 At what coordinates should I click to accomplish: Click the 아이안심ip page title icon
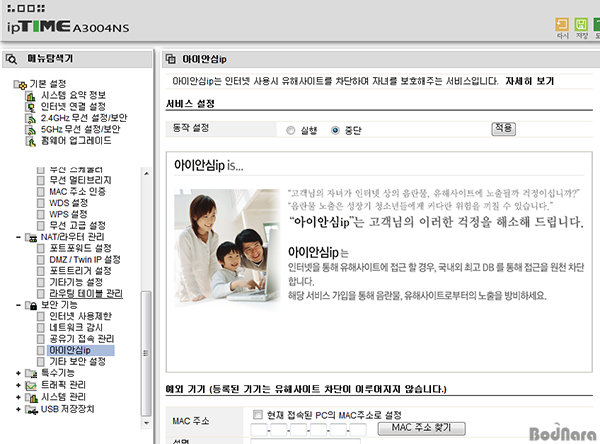tap(171, 59)
